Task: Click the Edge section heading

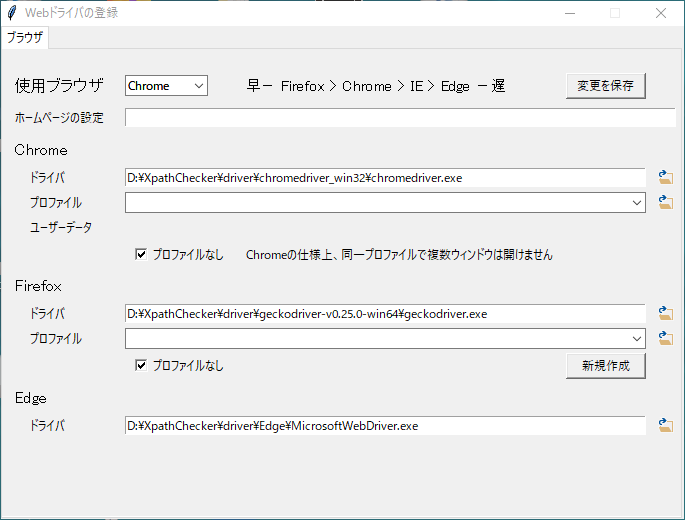Action: (31, 399)
